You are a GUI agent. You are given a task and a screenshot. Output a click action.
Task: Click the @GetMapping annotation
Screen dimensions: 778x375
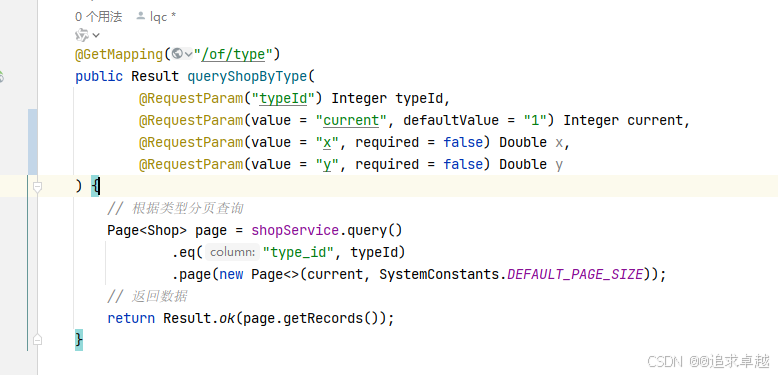click(119, 54)
